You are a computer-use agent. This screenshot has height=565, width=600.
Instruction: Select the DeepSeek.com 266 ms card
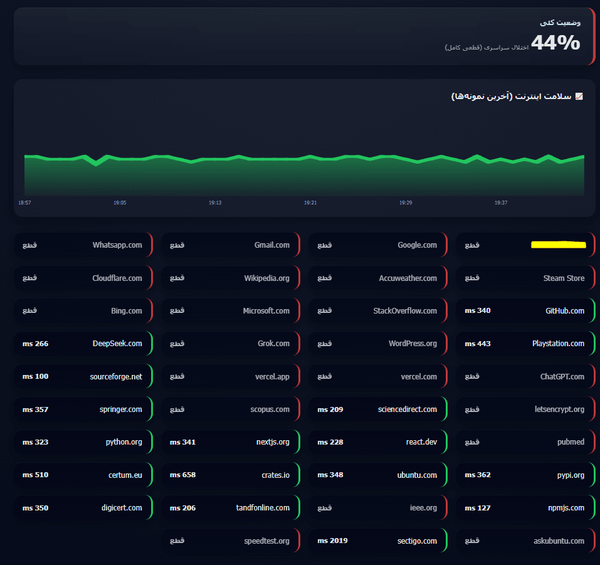[x=83, y=344]
